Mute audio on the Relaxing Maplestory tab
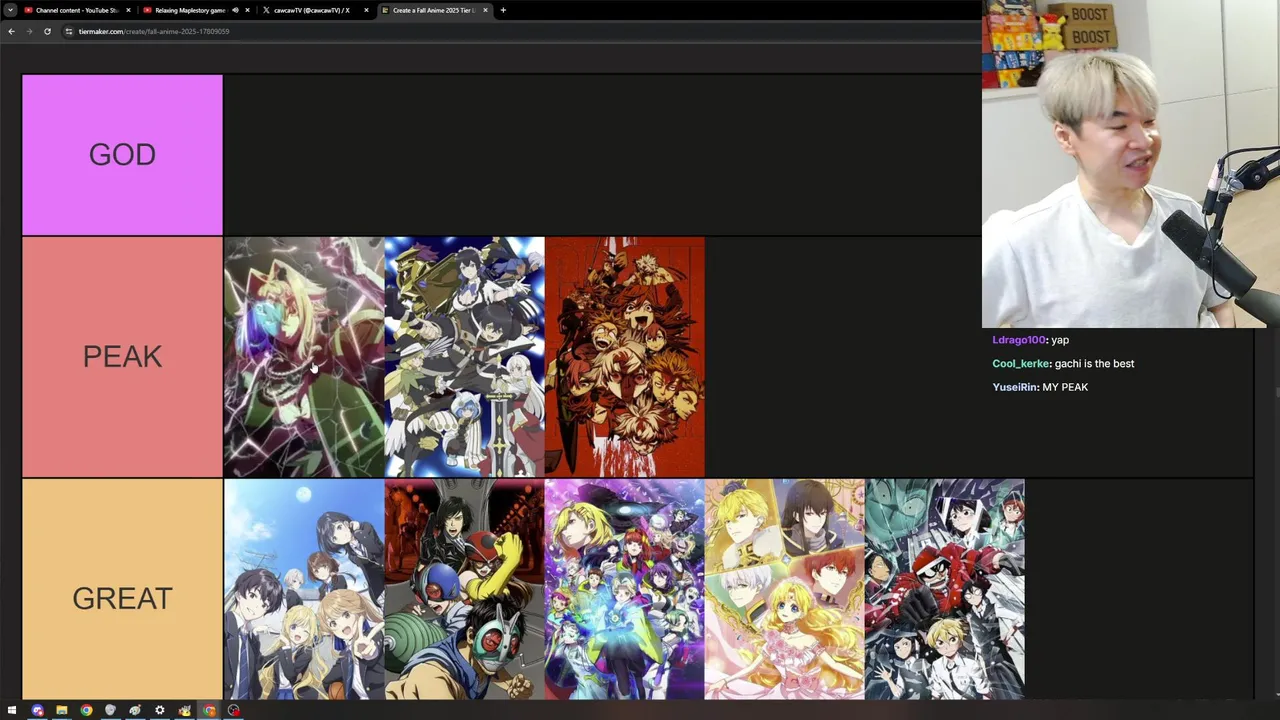1280x720 pixels. tap(235, 10)
